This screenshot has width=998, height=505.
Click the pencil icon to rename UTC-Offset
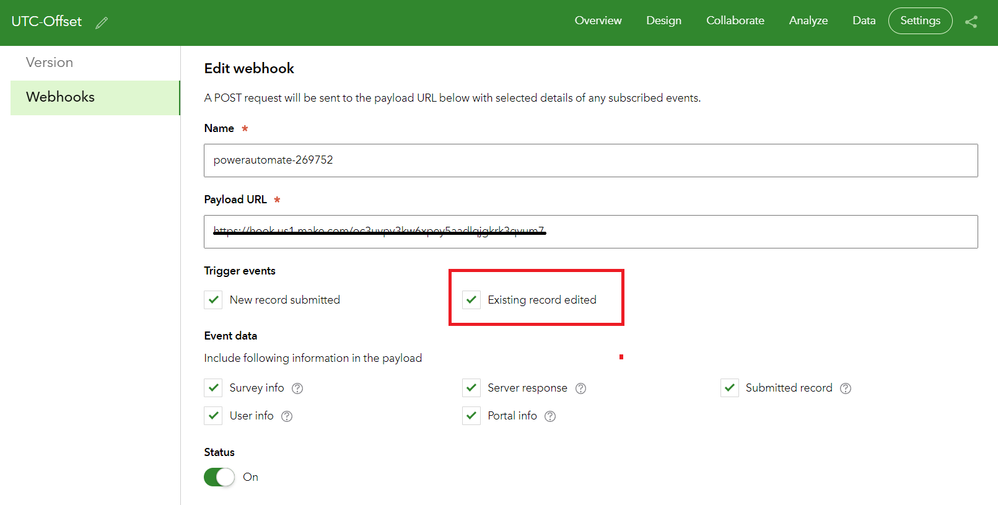click(x=102, y=22)
